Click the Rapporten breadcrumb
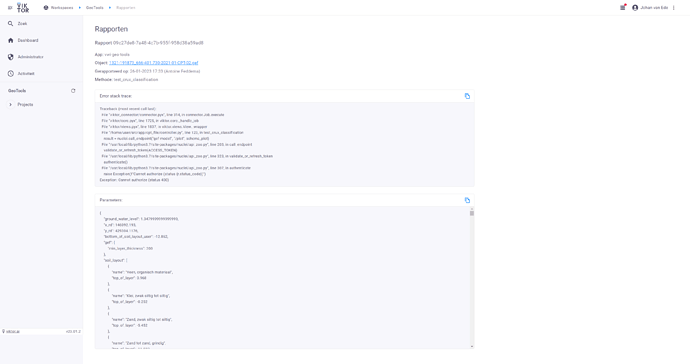Screen dimensions: 690x364 tap(126, 7)
